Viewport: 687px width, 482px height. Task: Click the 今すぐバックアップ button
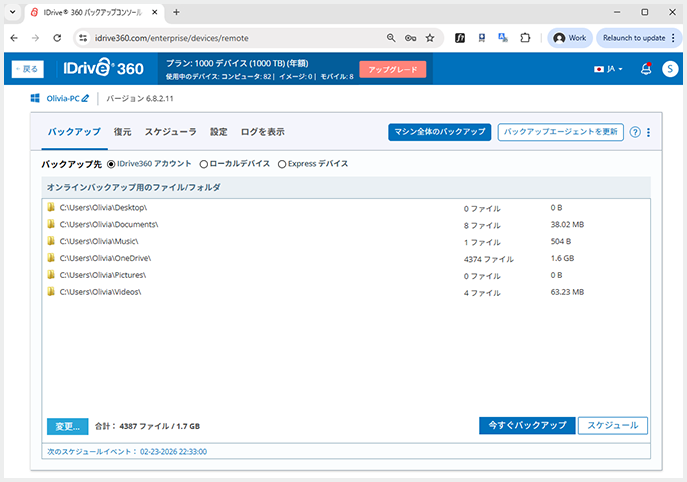coord(527,425)
